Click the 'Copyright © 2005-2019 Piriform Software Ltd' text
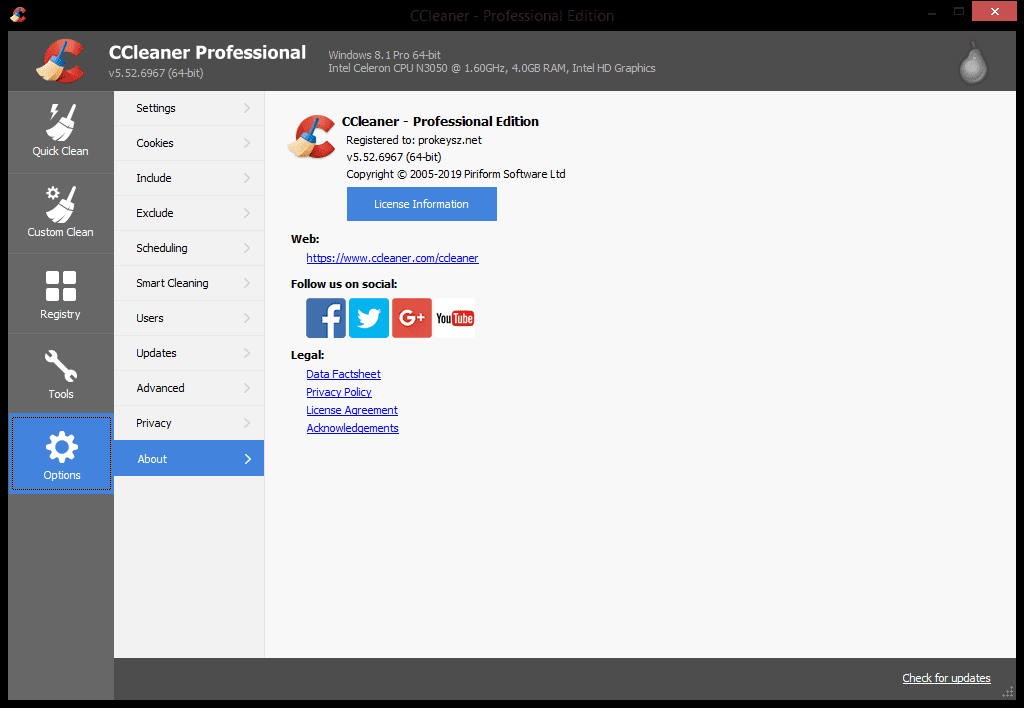Screen dimensions: 1024x708 456,174
